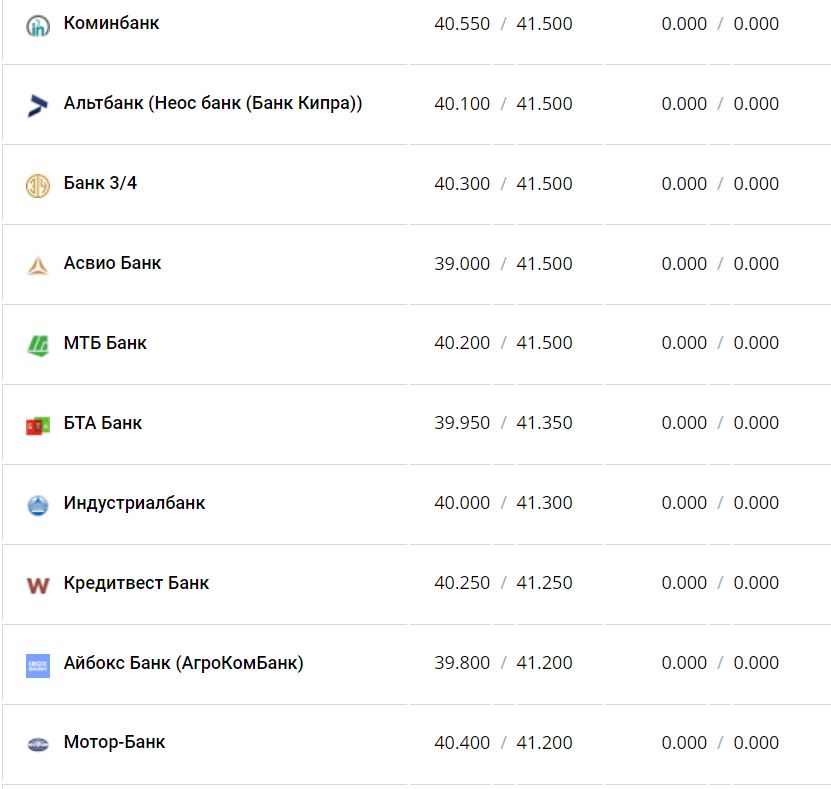Click the Мотор-Банк oval logo

(38, 744)
